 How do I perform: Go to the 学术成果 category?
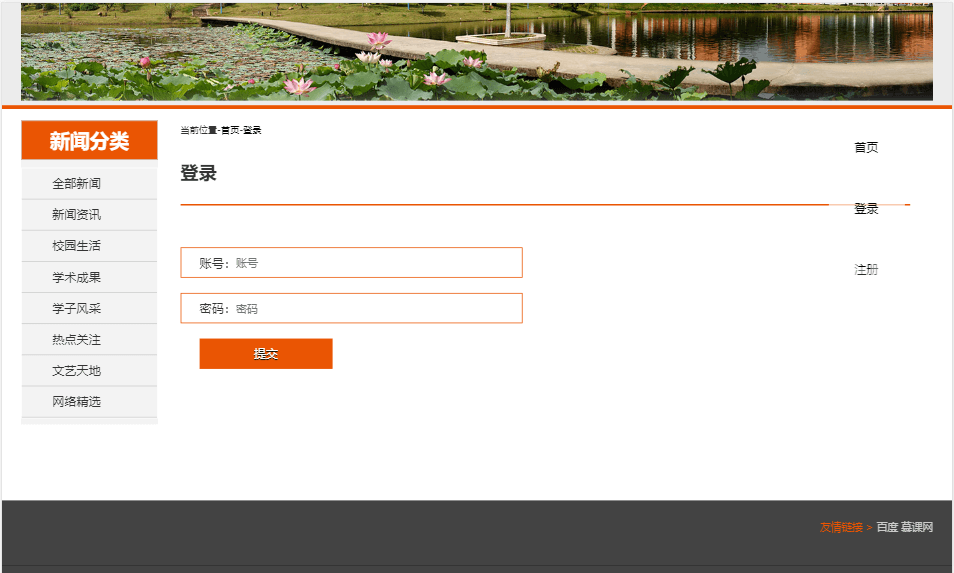[77, 277]
